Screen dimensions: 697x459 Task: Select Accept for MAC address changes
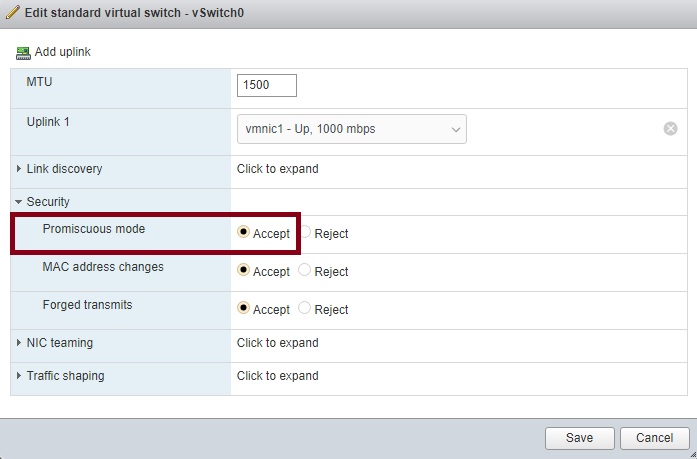point(244,270)
